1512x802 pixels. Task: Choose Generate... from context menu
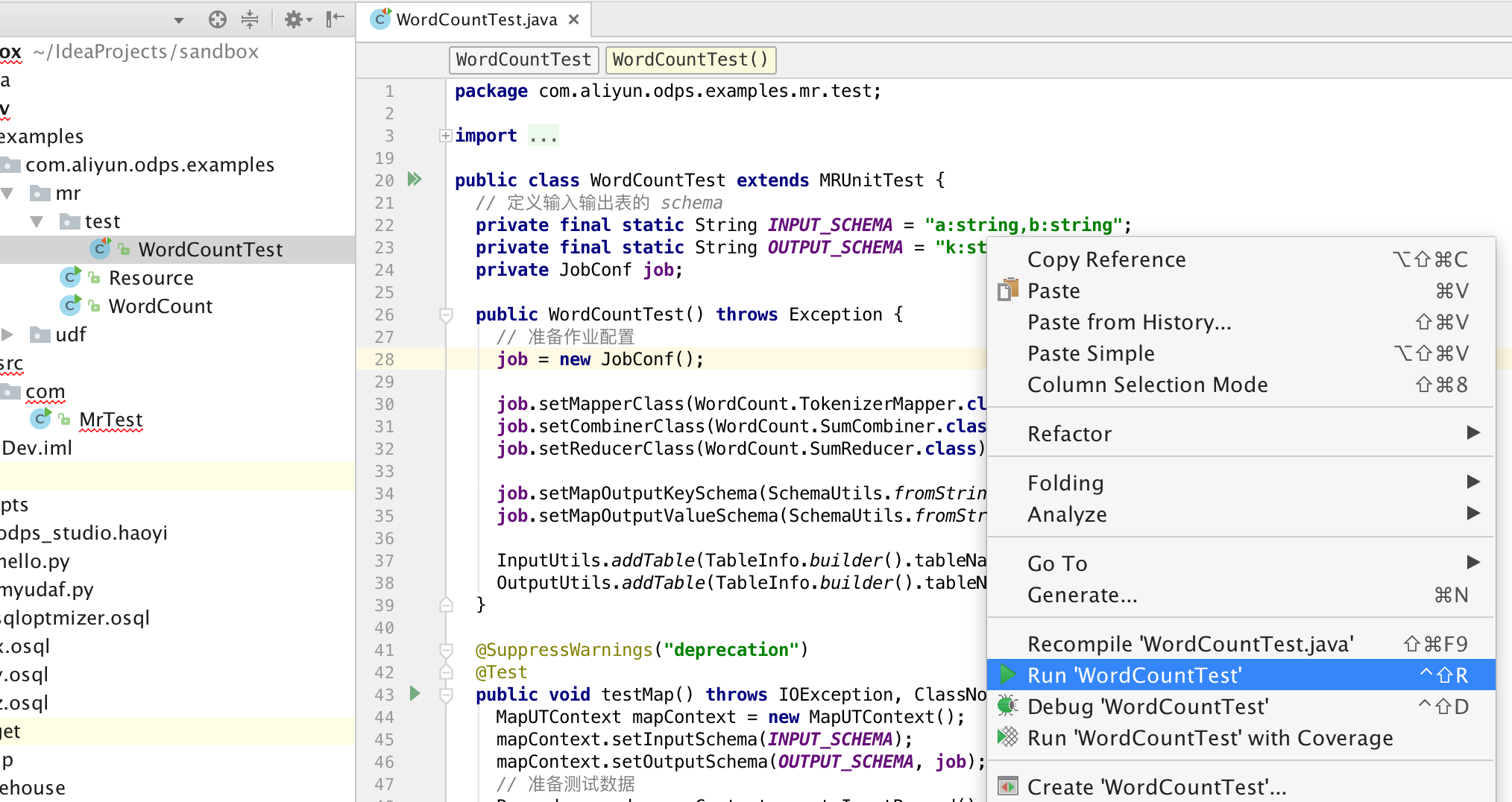point(1241,595)
